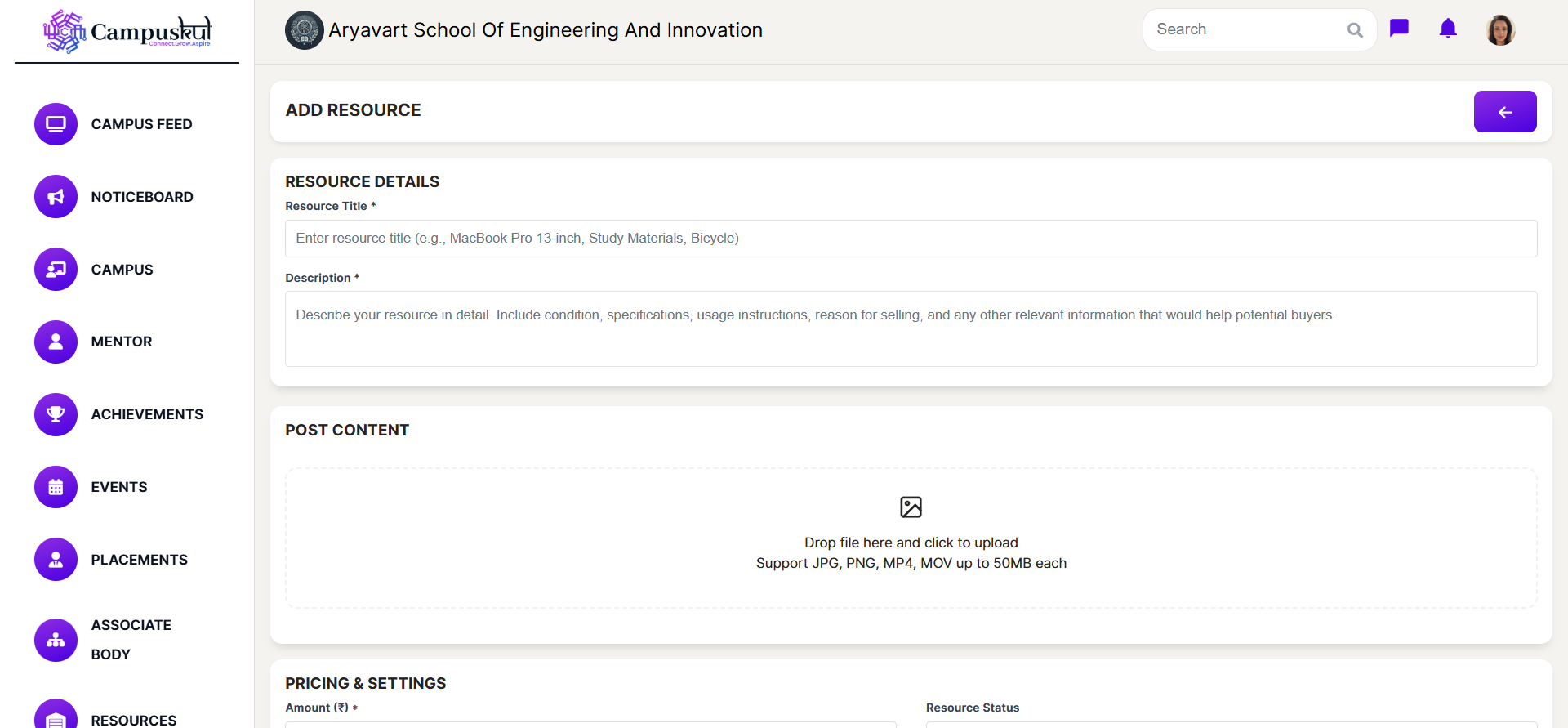Click the Campus Feed monitor icon
Viewport: 1568px width, 728px height.
point(56,124)
